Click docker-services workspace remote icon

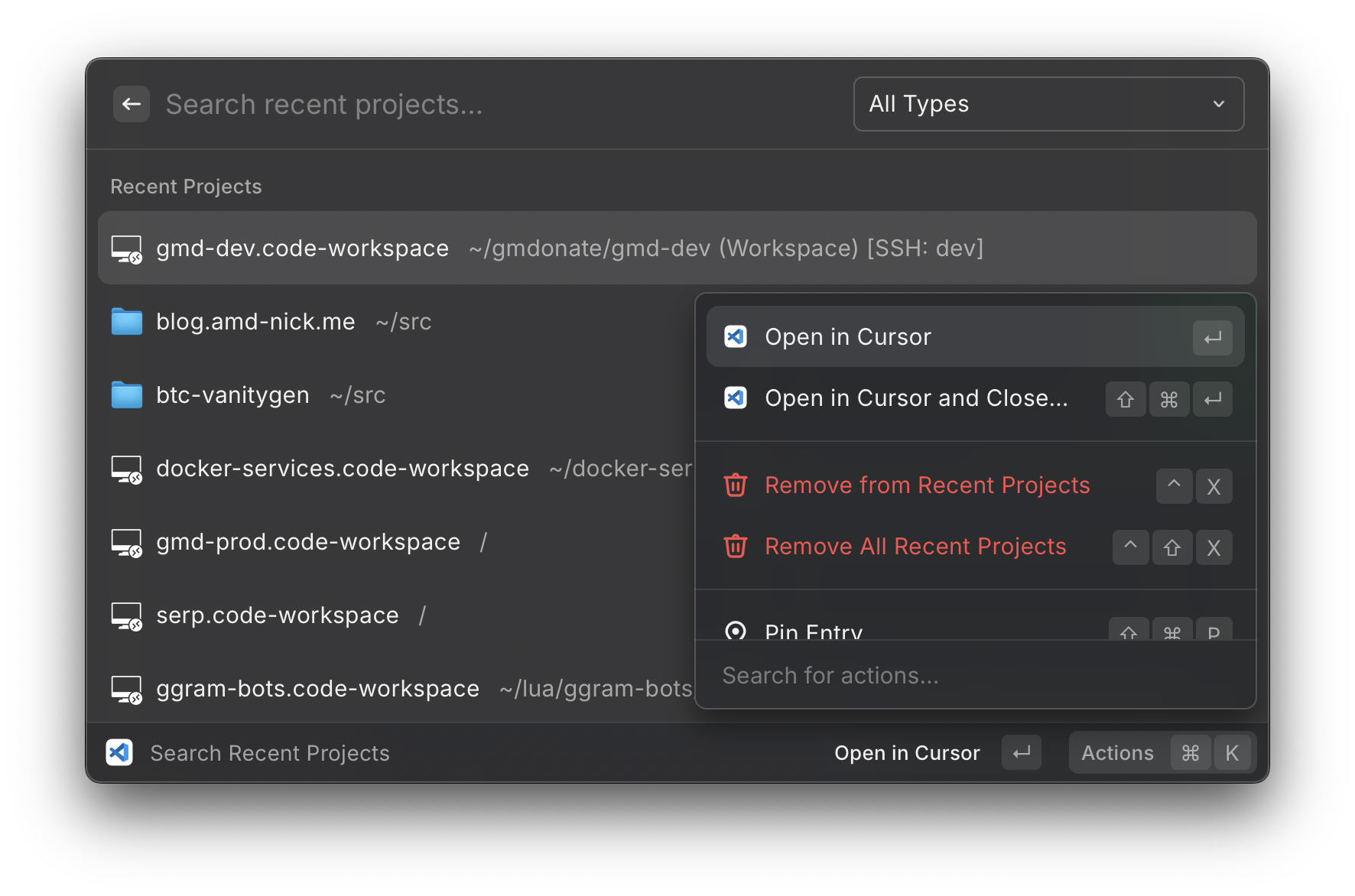[x=127, y=469]
